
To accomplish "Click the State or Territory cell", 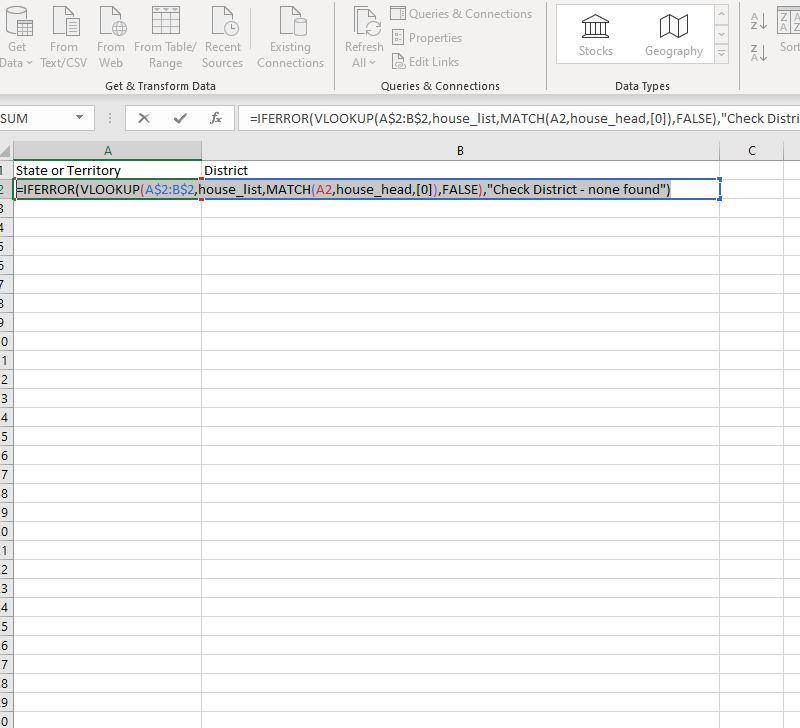I will [108, 170].
